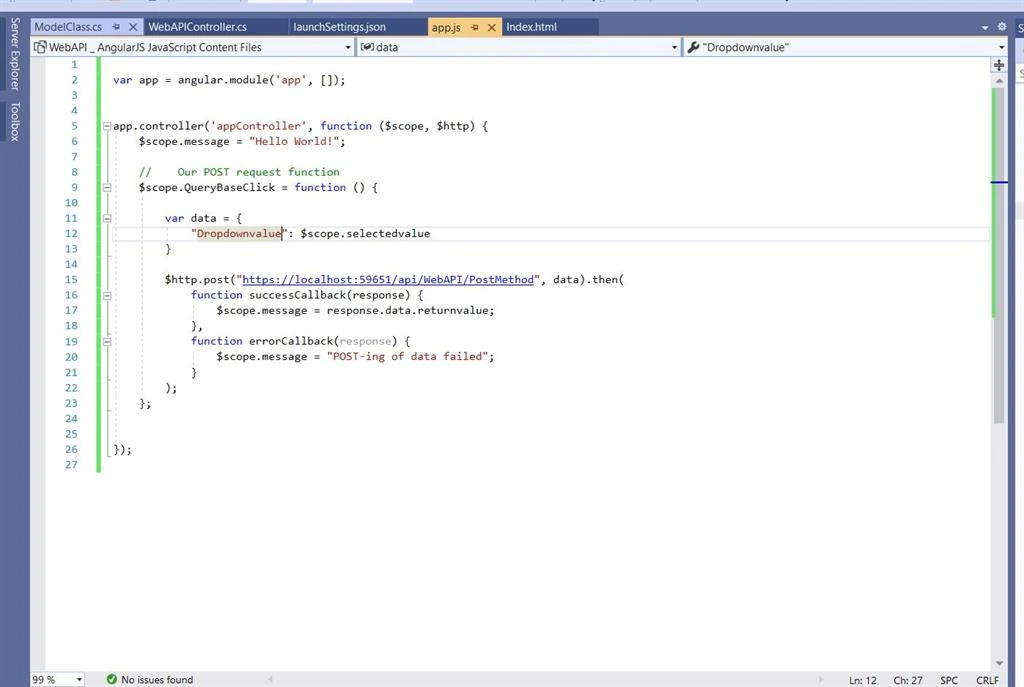Click line number 27 in the margin
The width and height of the screenshot is (1024, 687).
coord(71,464)
